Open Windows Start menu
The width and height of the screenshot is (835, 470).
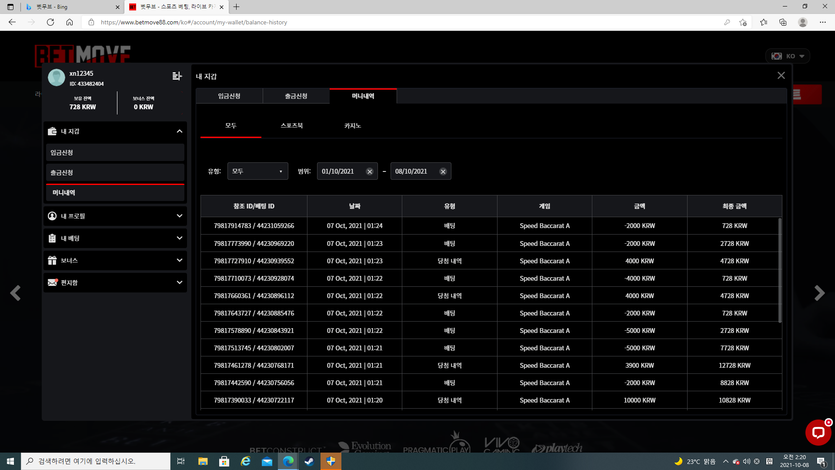pos(10,461)
